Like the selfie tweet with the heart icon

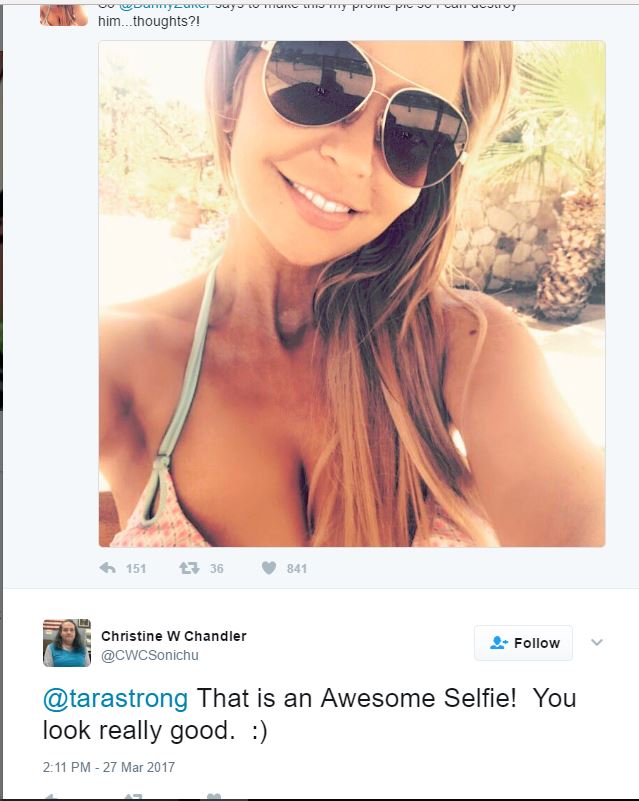[x=269, y=568]
